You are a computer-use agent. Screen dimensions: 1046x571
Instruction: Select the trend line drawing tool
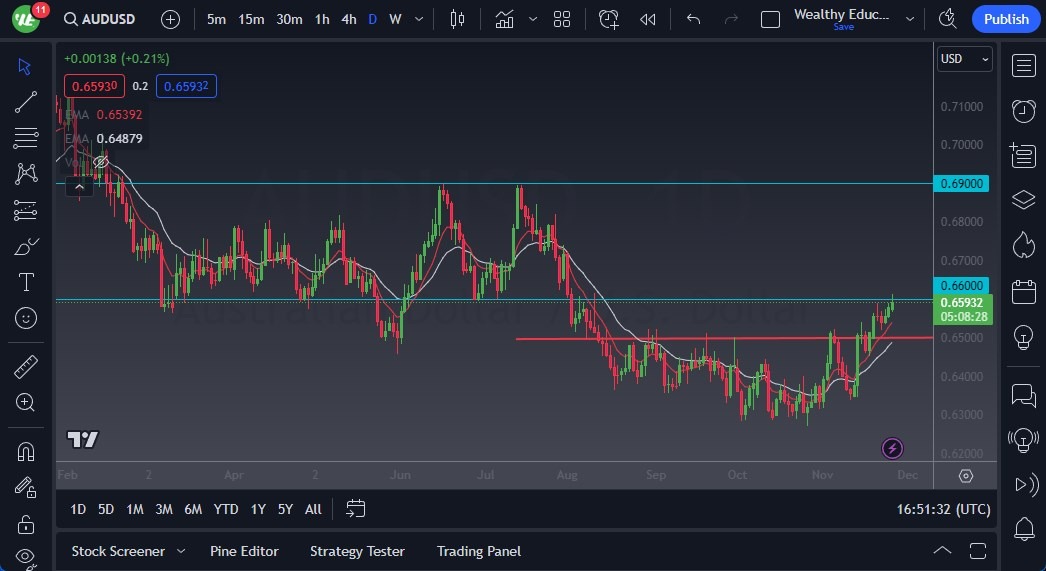(x=27, y=102)
